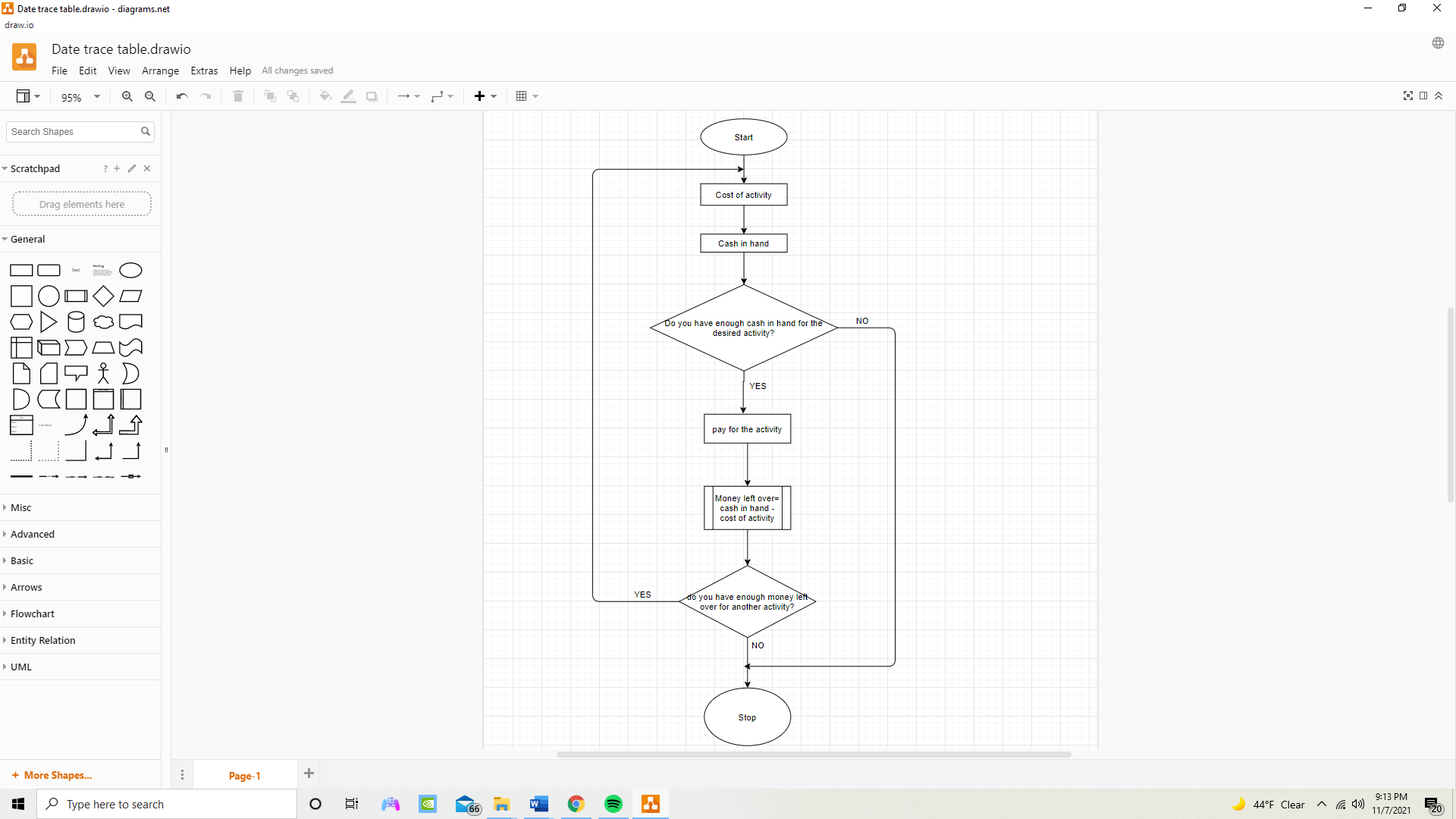Select the cylinder shape from General palette
1456x819 pixels.
(76, 322)
